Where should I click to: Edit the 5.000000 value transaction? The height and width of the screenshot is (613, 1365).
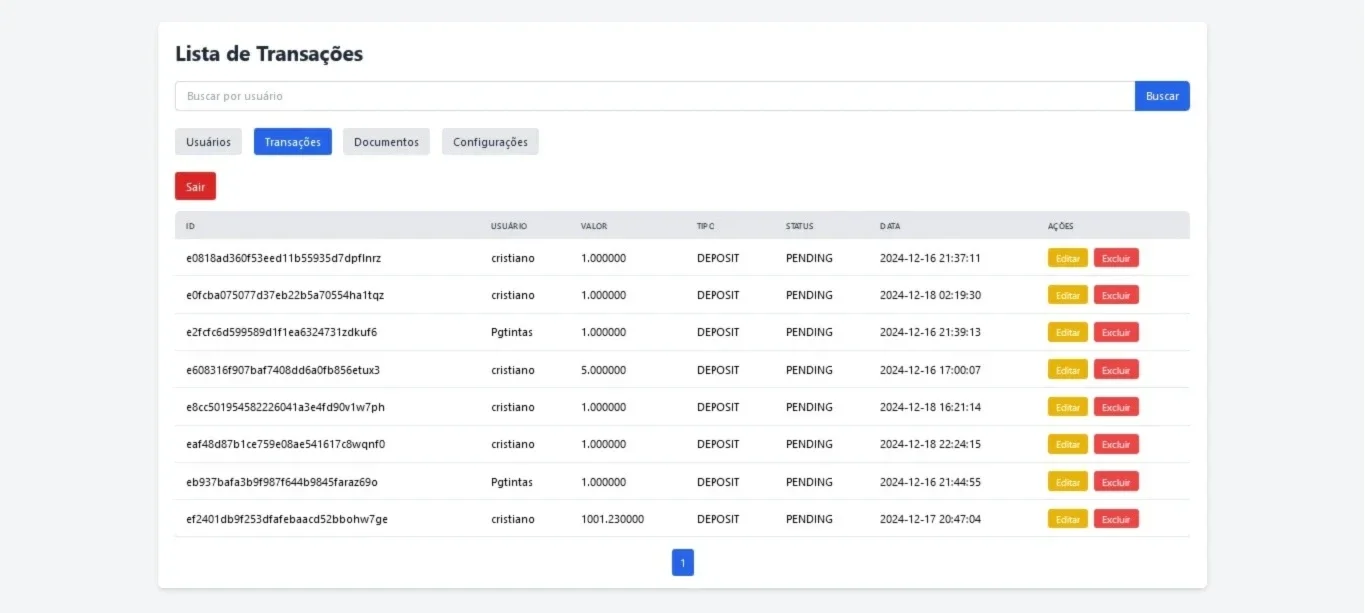click(x=1068, y=370)
